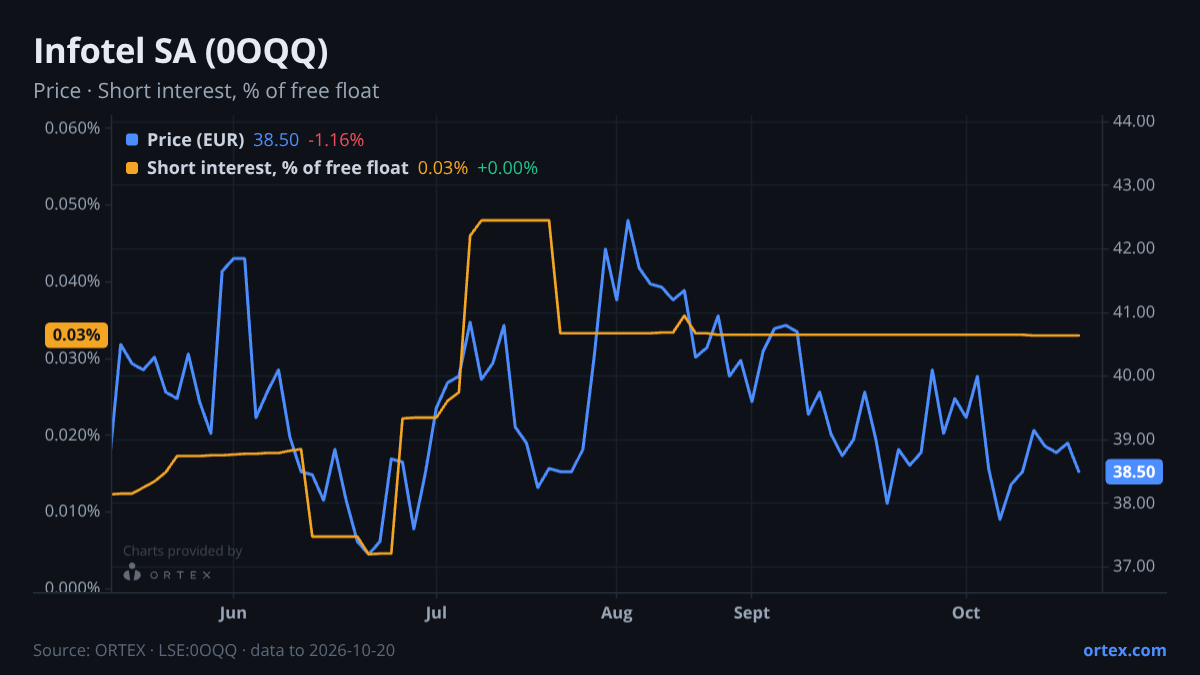
Task: Click the orange Short interest legend dot
Action: click(132, 168)
